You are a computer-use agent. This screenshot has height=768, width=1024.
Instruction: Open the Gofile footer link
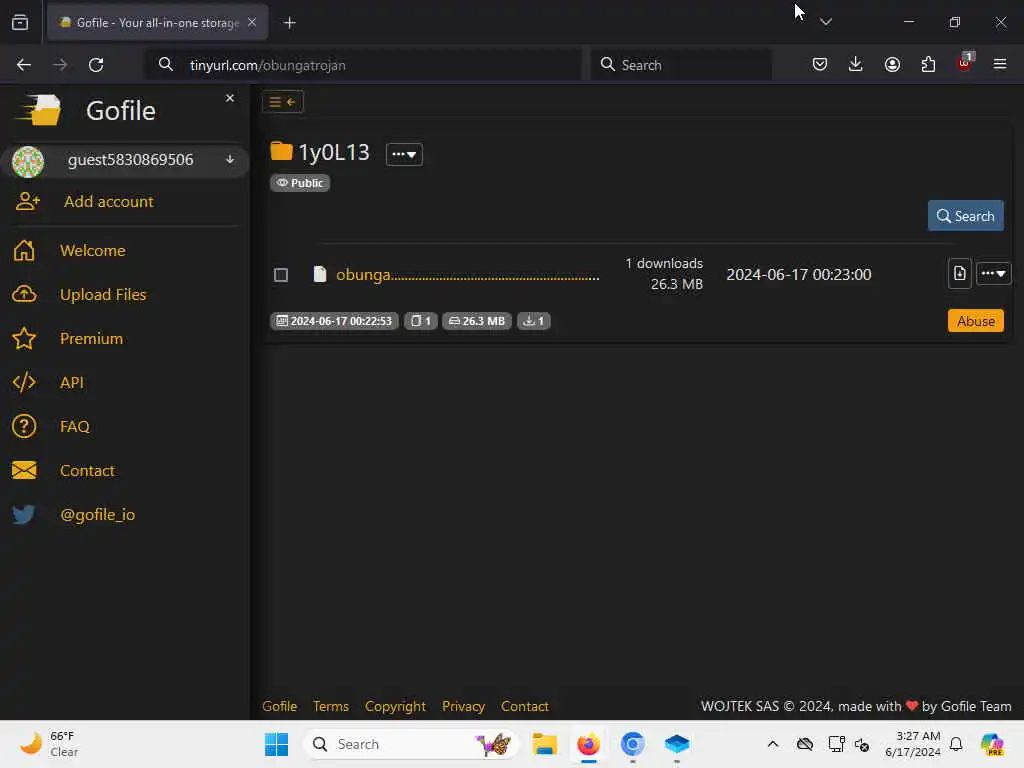pyautogui.click(x=280, y=707)
